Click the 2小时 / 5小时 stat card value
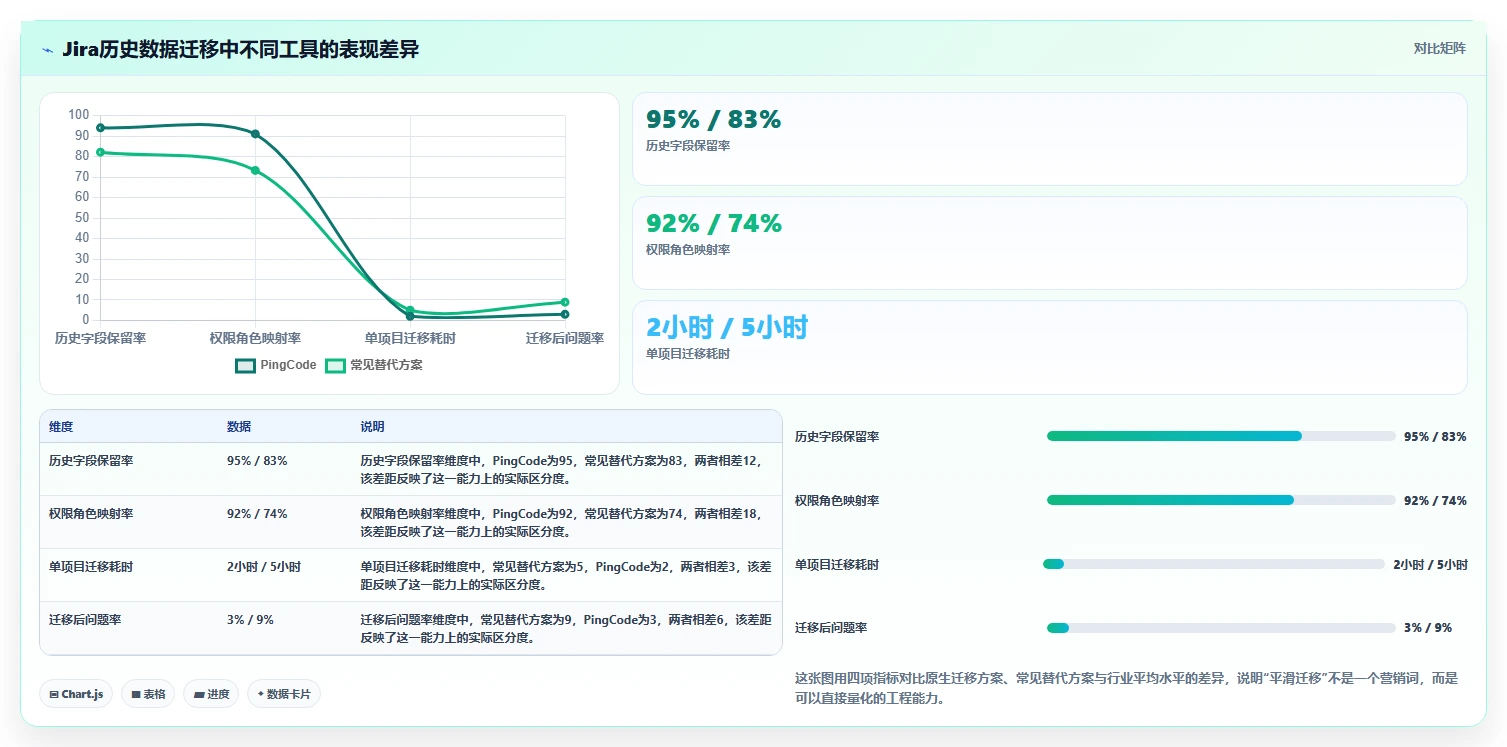1507x747 pixels. click(727, 328)
